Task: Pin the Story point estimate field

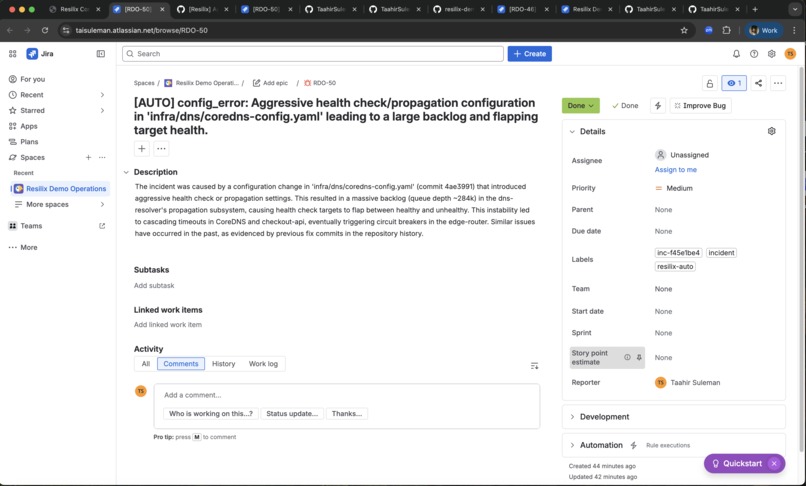Action: point(639,357)
